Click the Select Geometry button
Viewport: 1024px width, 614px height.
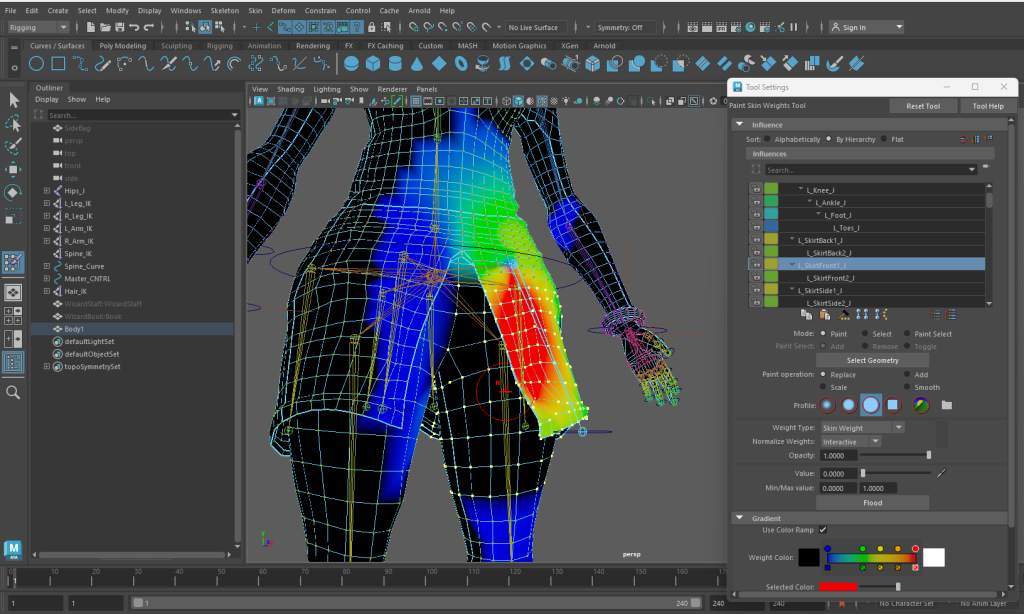[871, 359]
